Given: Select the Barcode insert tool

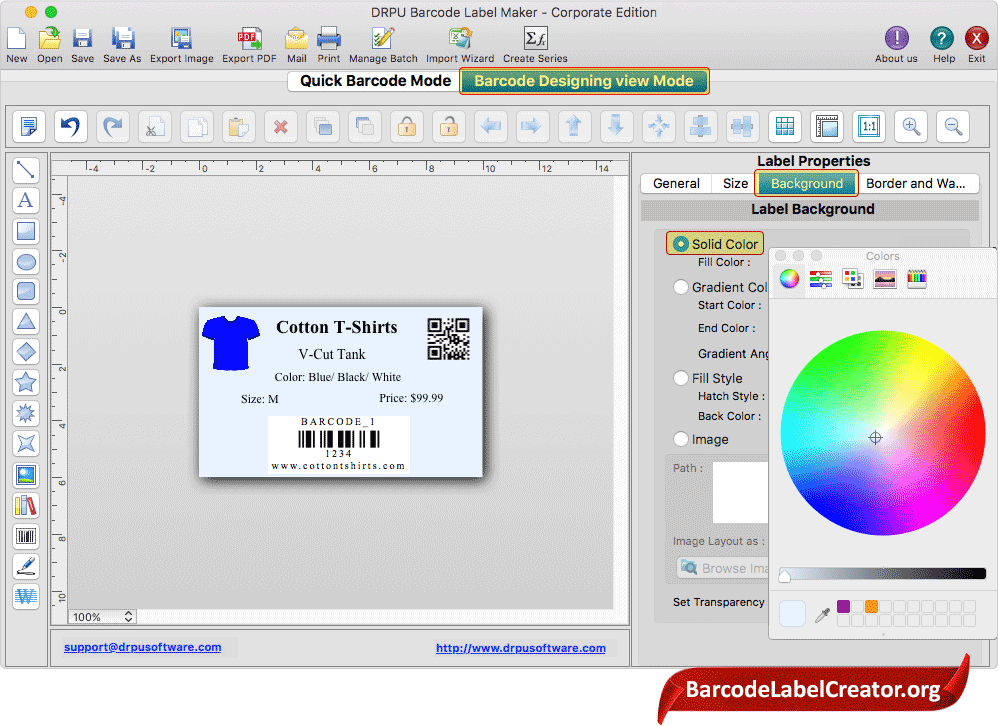Looking at the screenshot, I should [x=25, y=536].
